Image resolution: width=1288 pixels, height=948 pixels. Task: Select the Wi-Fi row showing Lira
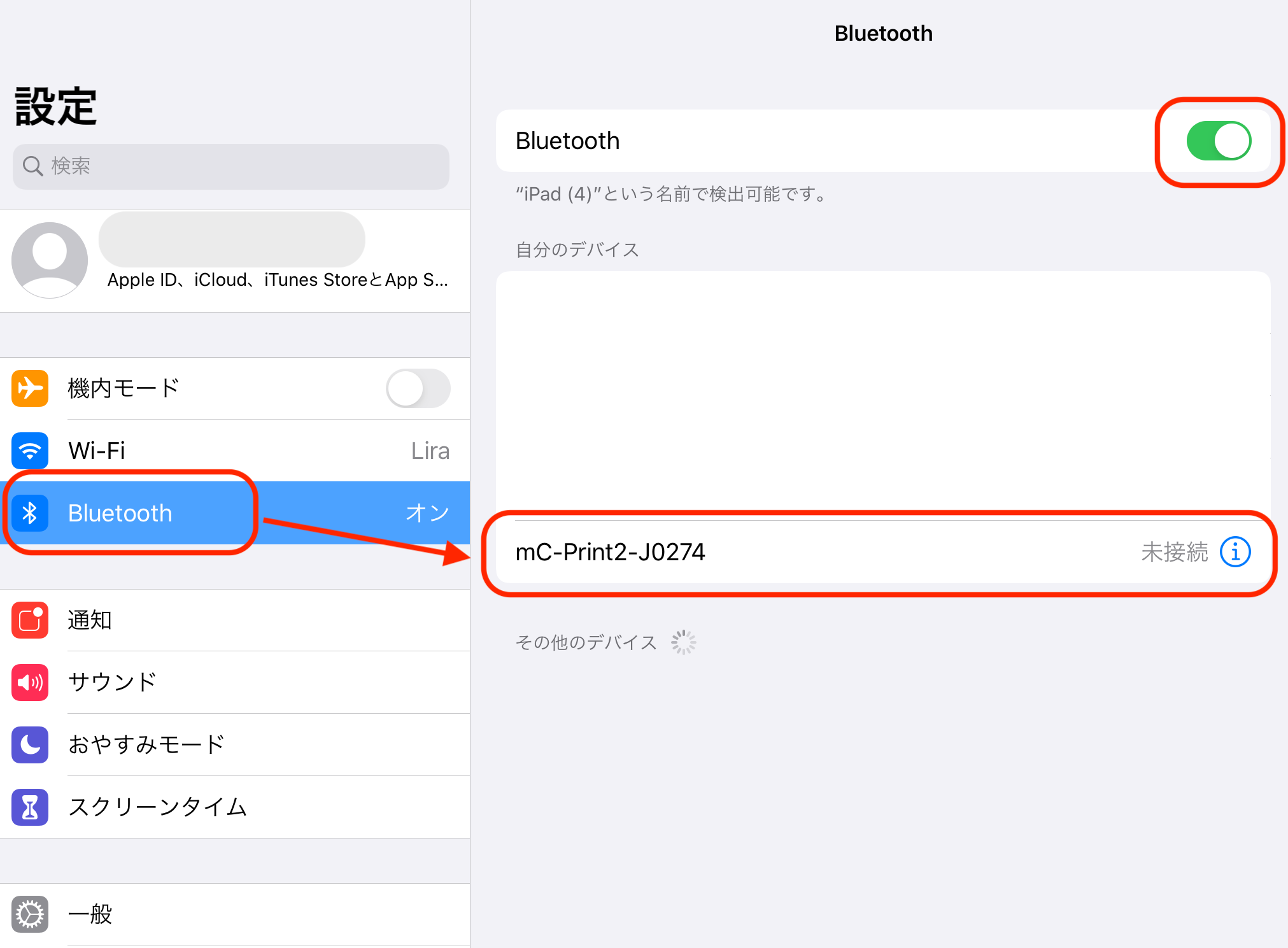click(x=235, y=451)
